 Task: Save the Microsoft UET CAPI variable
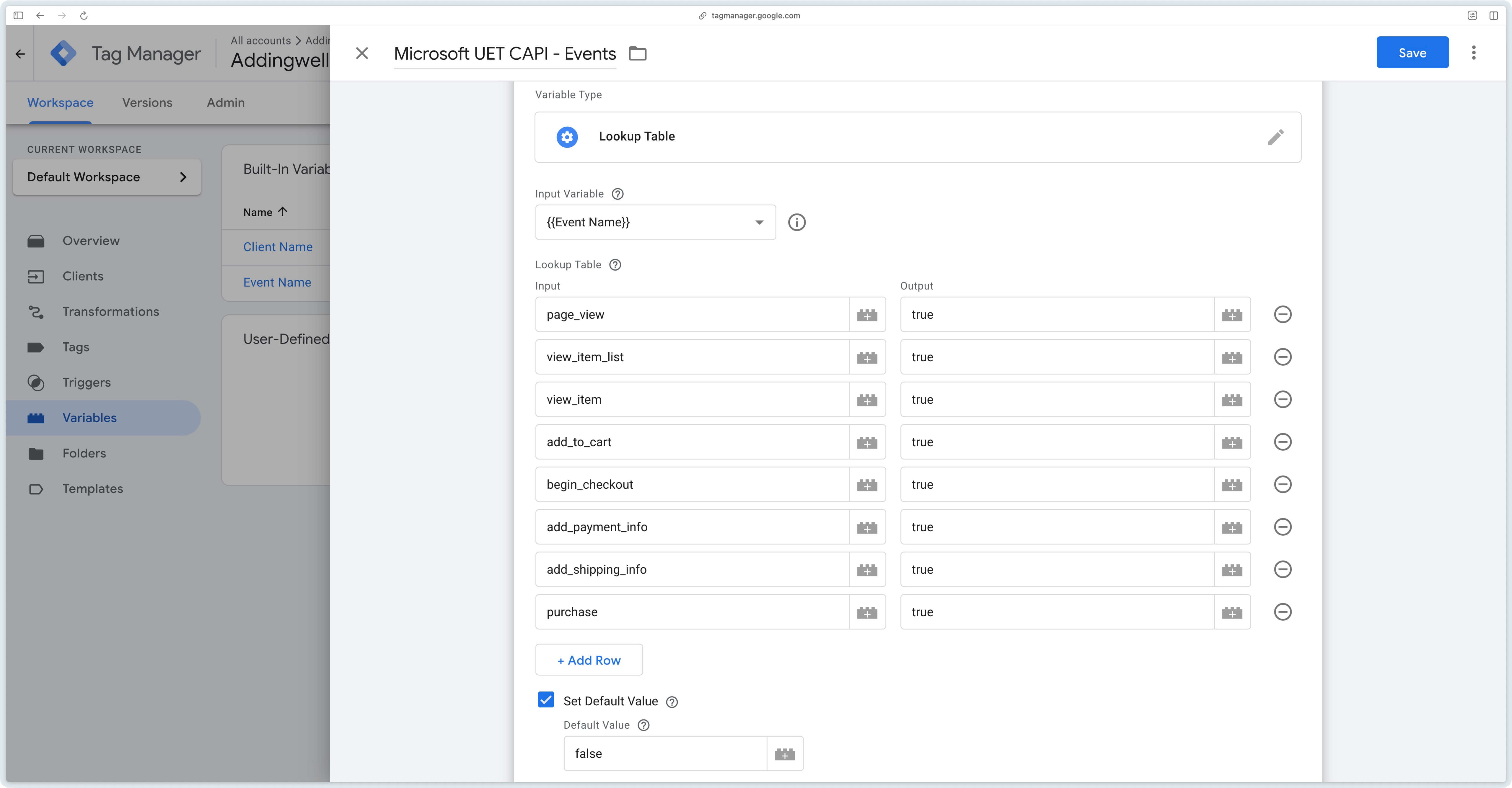[x=1412, y=52]
